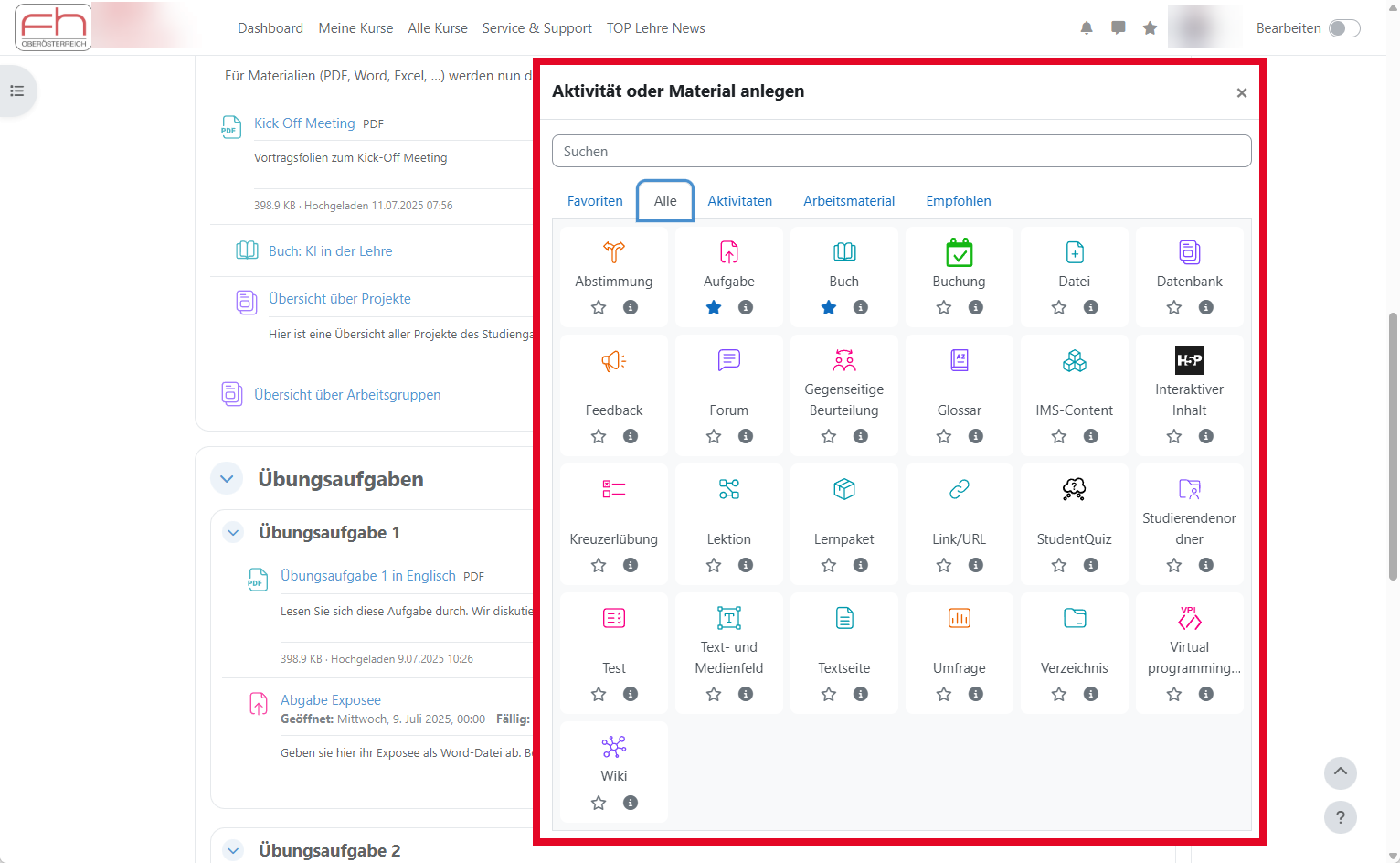Add a Wiki activity
Screen dimensions: 1400x863
point(614,747)
